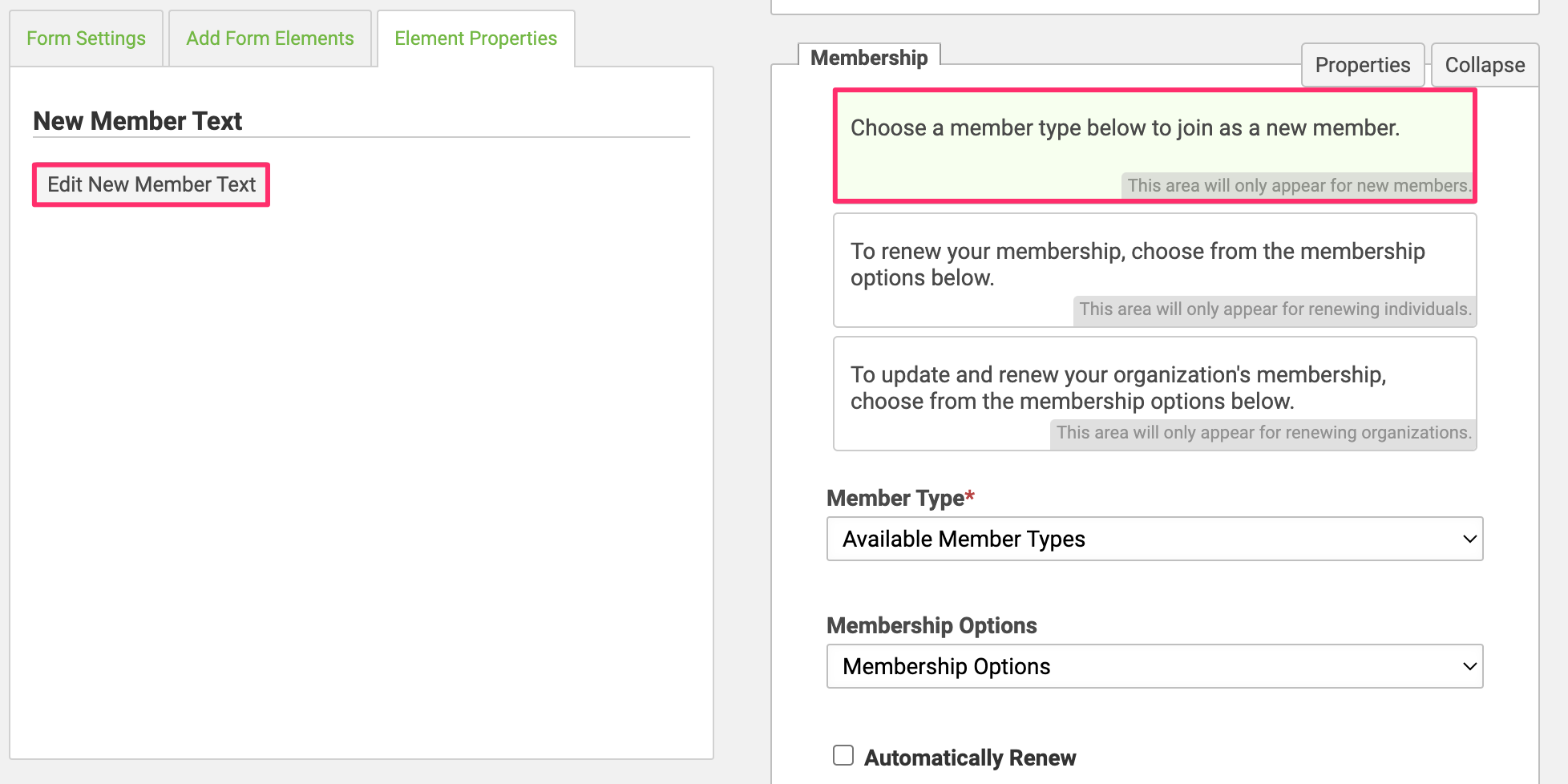Enable the Automatically Renew checkbox
Viewport: 1568px width, 784px height.
click(x=843, y=755)
